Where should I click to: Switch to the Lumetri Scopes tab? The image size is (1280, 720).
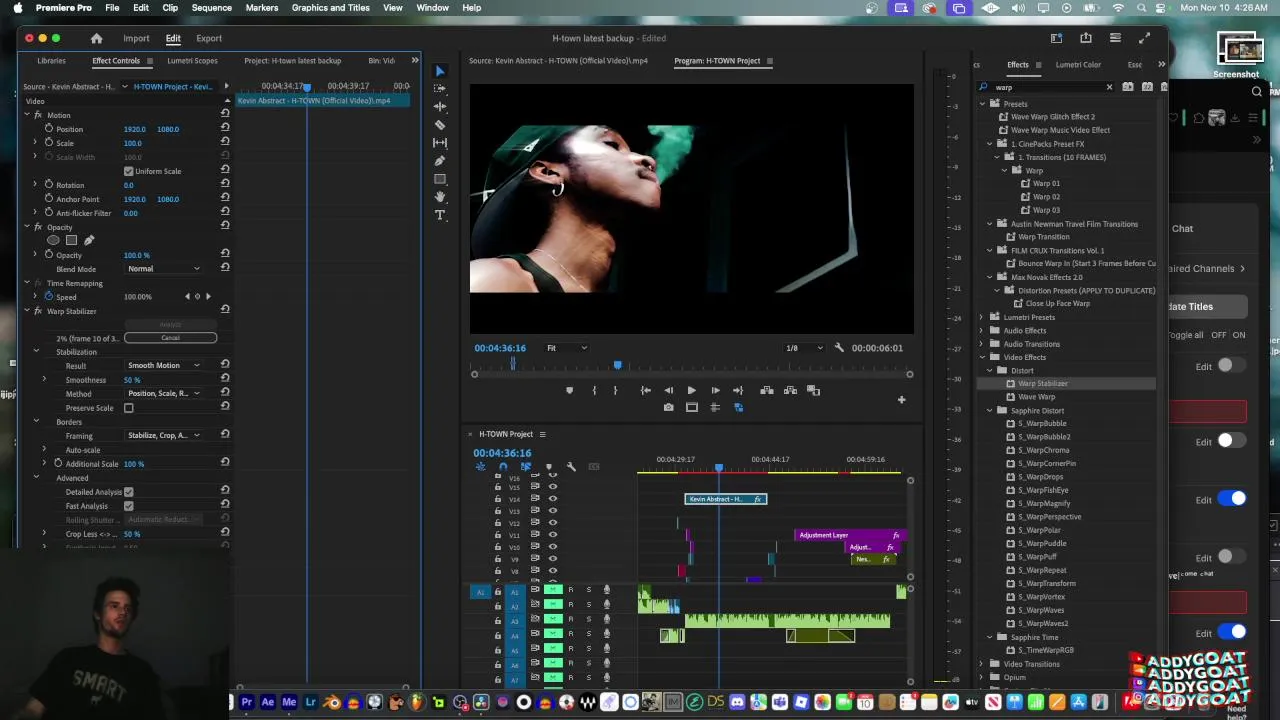[x=192, y=61]
